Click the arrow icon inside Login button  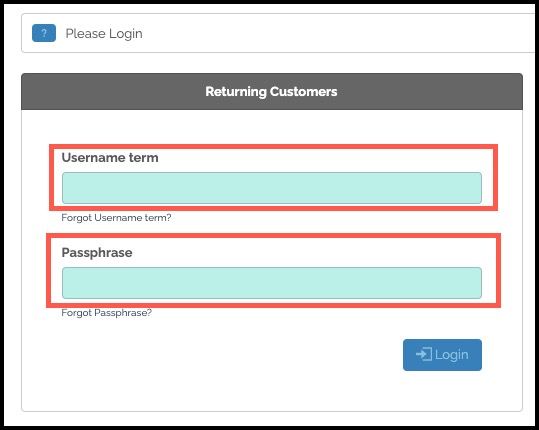(424, 354)
